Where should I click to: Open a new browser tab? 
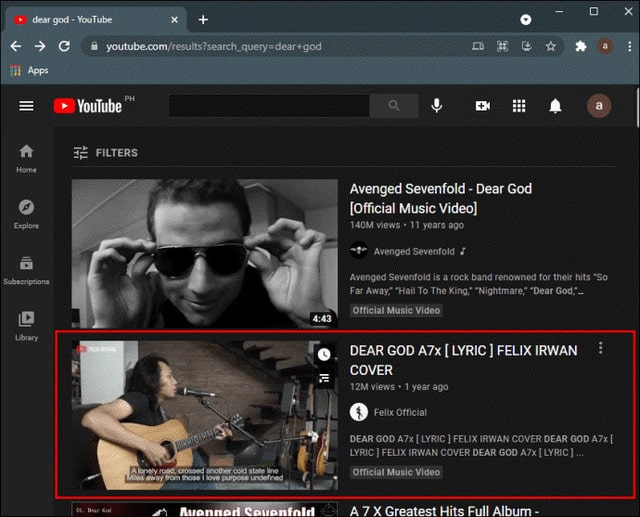click(x=203, y=20)
